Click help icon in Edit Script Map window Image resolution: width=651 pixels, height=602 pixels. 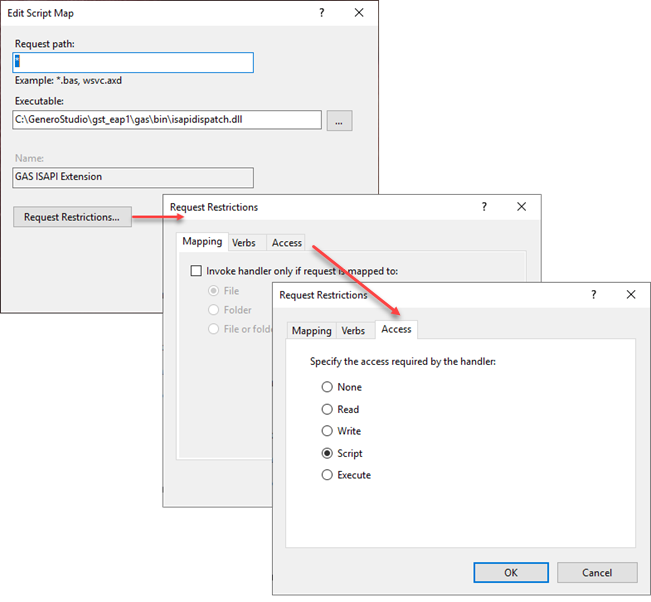(x=321, y=13)
